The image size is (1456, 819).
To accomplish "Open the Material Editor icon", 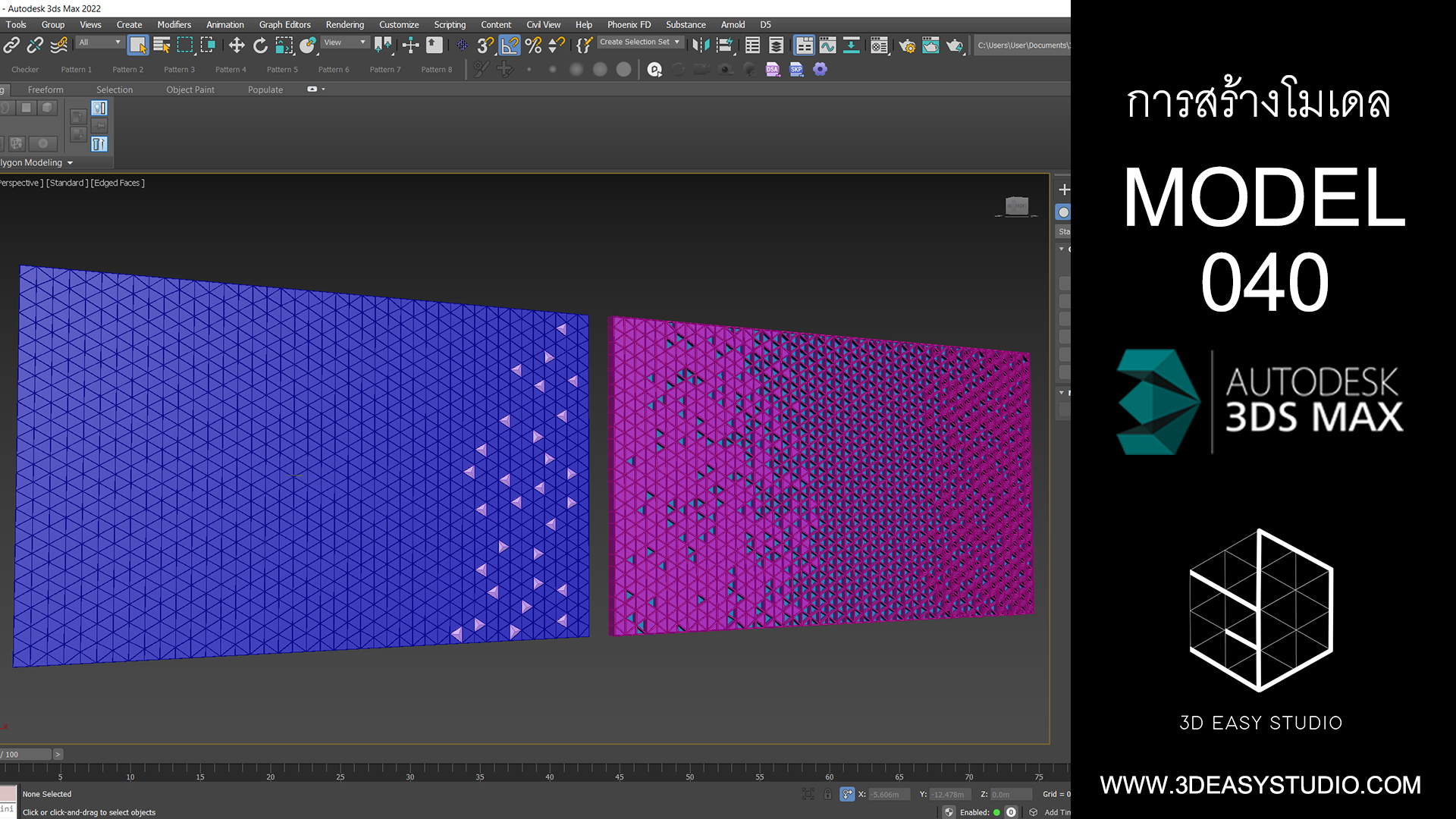I will (879, 45).
